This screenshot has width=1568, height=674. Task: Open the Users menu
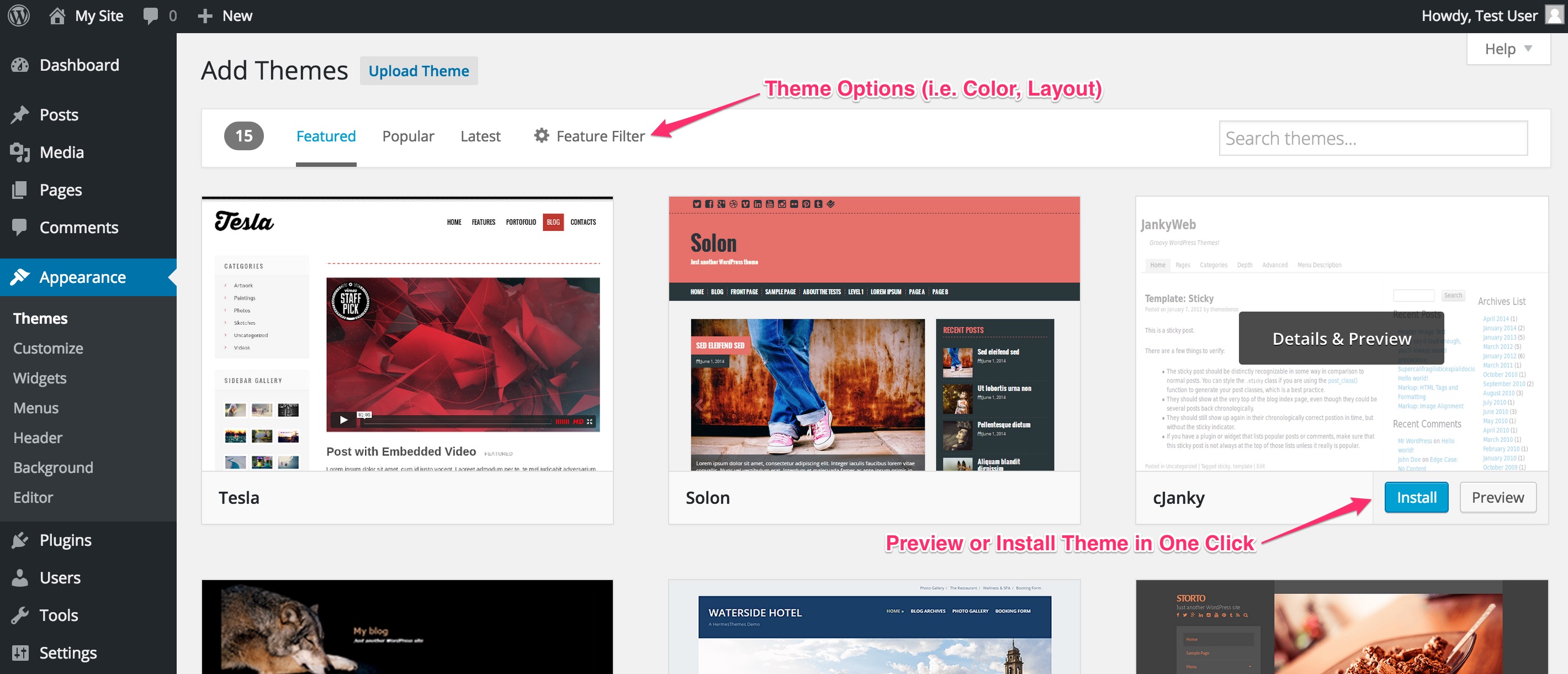[88, 577]
